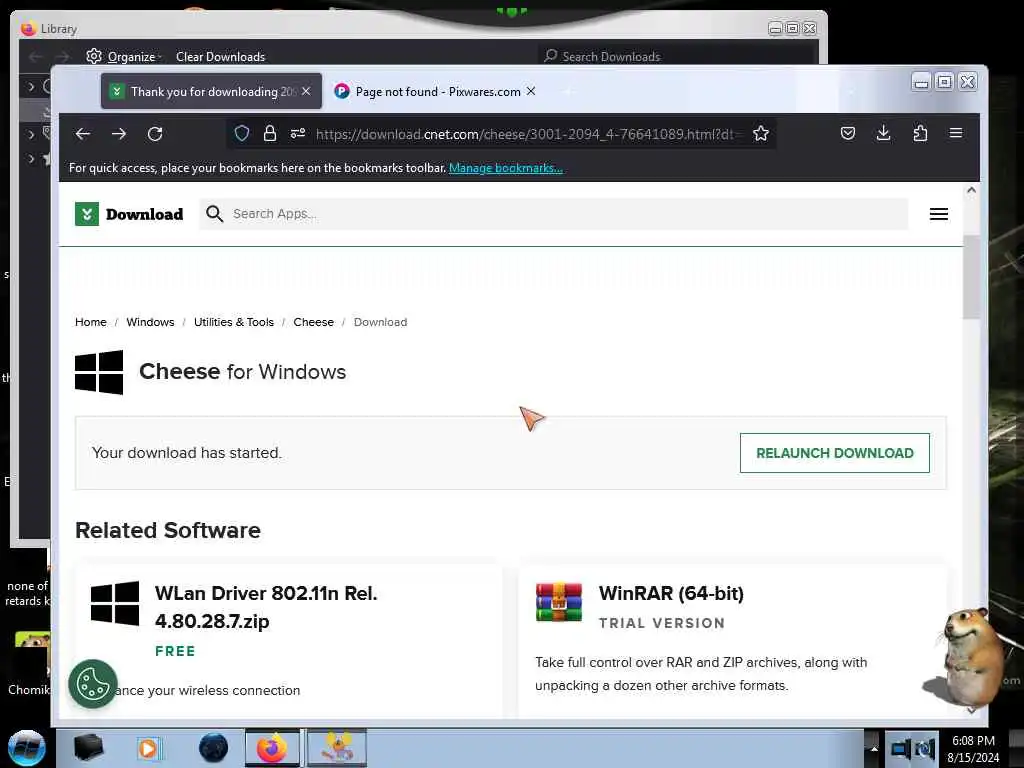This screenshot has height=768, width=1024.
Task: Go to Windows breadcrumb link
Action: click(x=150, y=322)
